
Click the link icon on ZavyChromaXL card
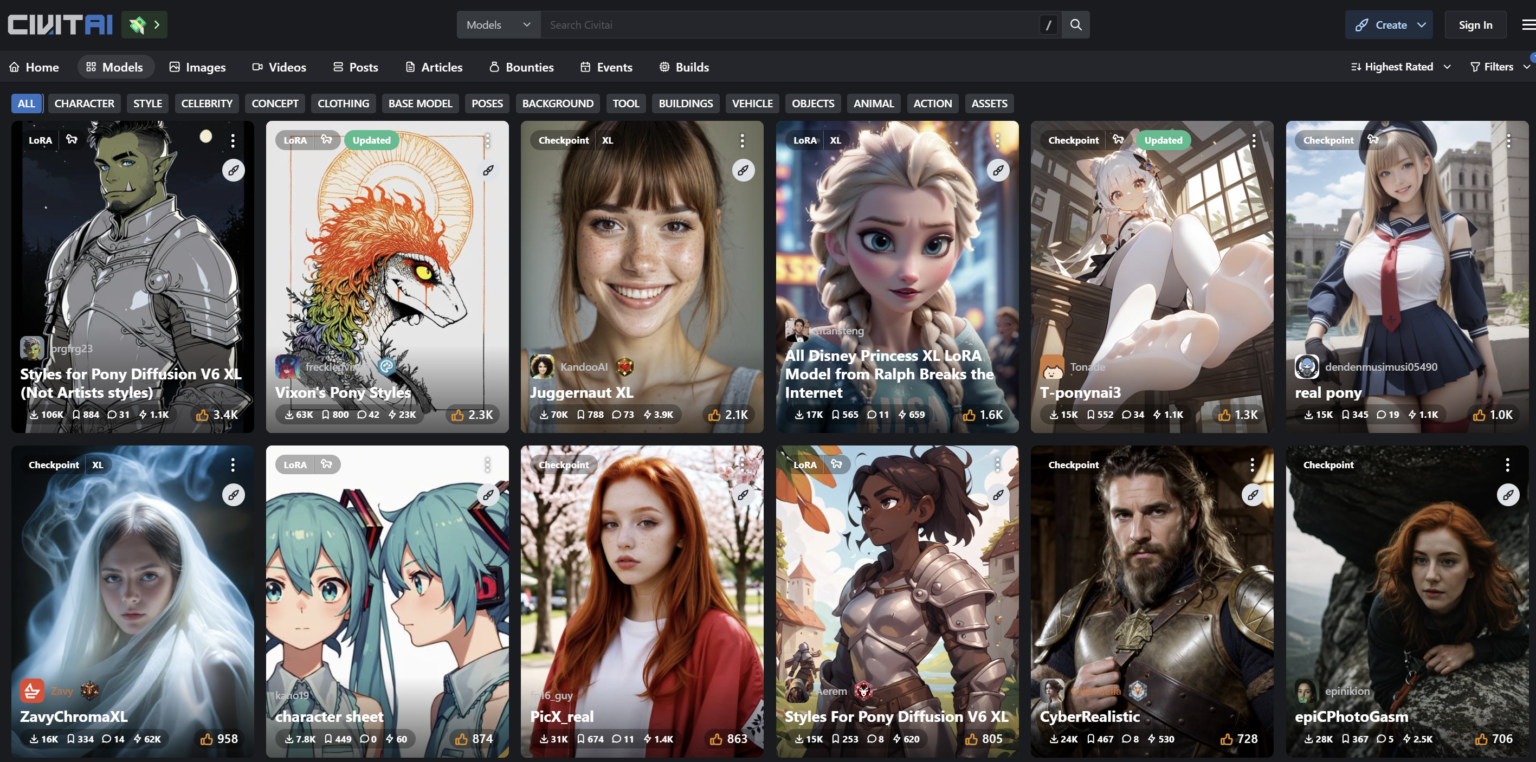click(x=233, y=495)
